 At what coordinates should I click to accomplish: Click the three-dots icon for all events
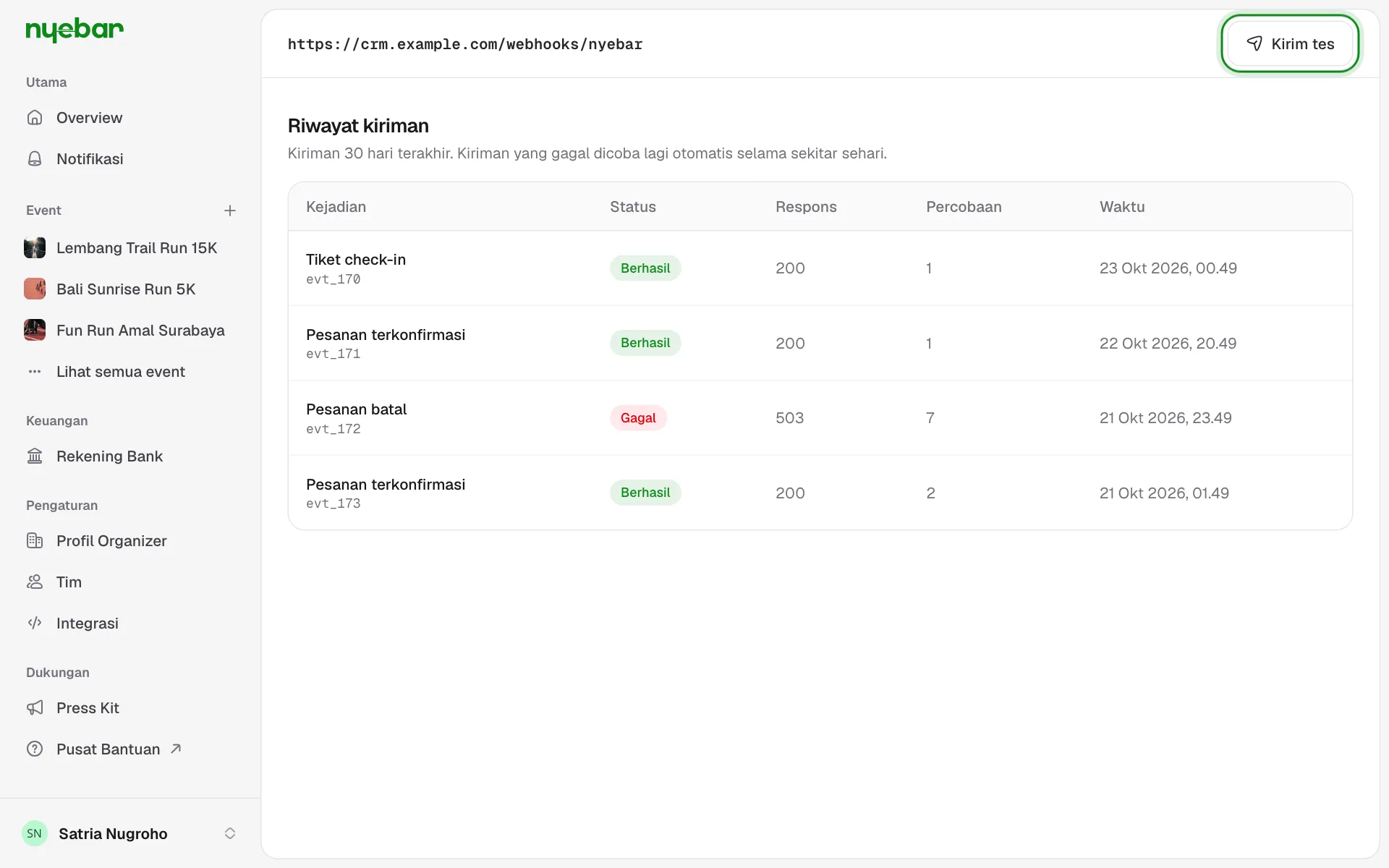[x=35, y=372]
